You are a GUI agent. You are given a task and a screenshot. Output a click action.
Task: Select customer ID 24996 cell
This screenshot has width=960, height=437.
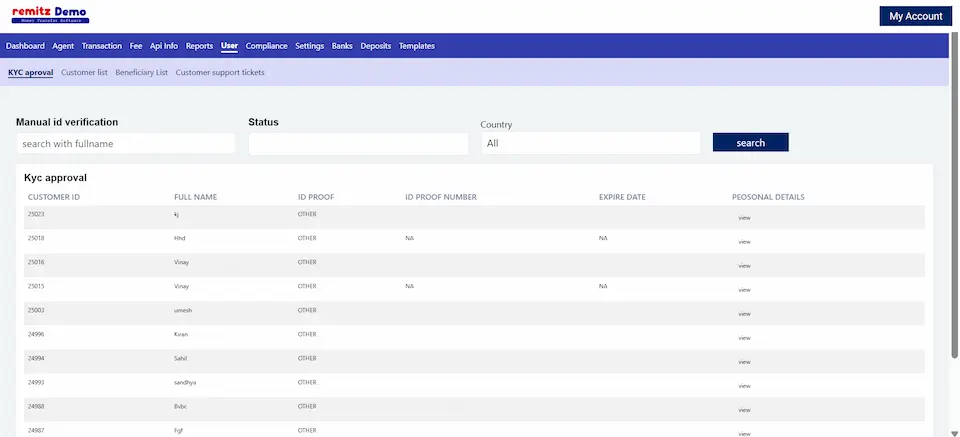pos(36,334)
